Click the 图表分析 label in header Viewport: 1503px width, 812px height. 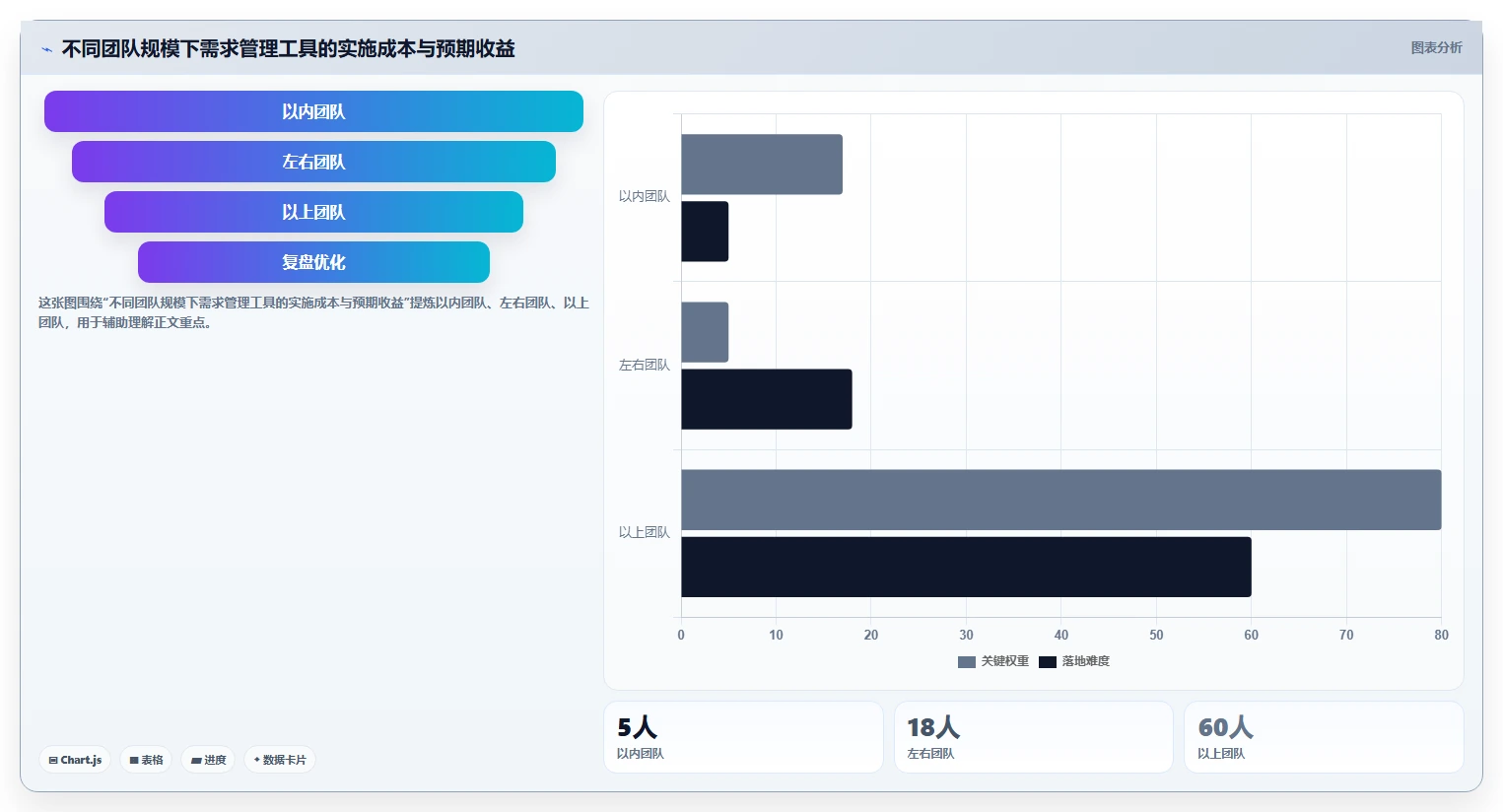1436,47
